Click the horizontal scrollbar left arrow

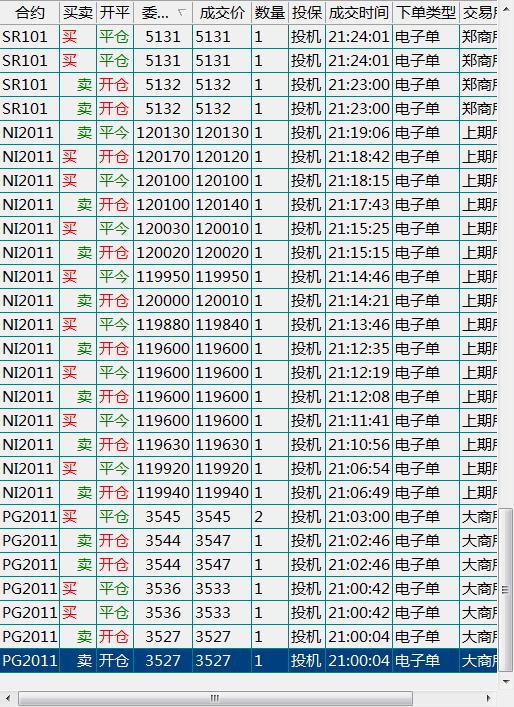pyautogui.click(x=9, y=698)
